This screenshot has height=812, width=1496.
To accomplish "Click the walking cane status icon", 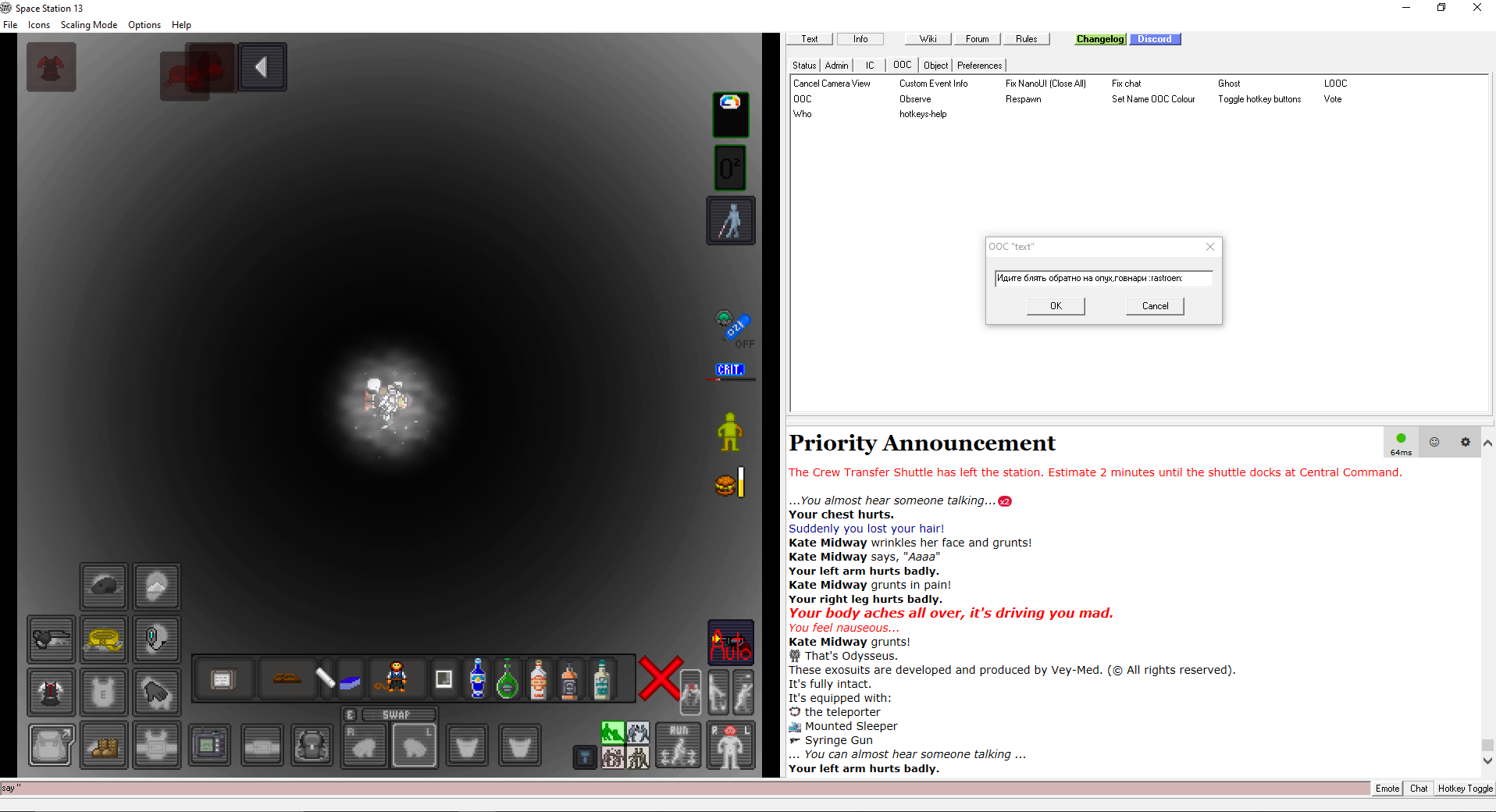I will 731,220.
